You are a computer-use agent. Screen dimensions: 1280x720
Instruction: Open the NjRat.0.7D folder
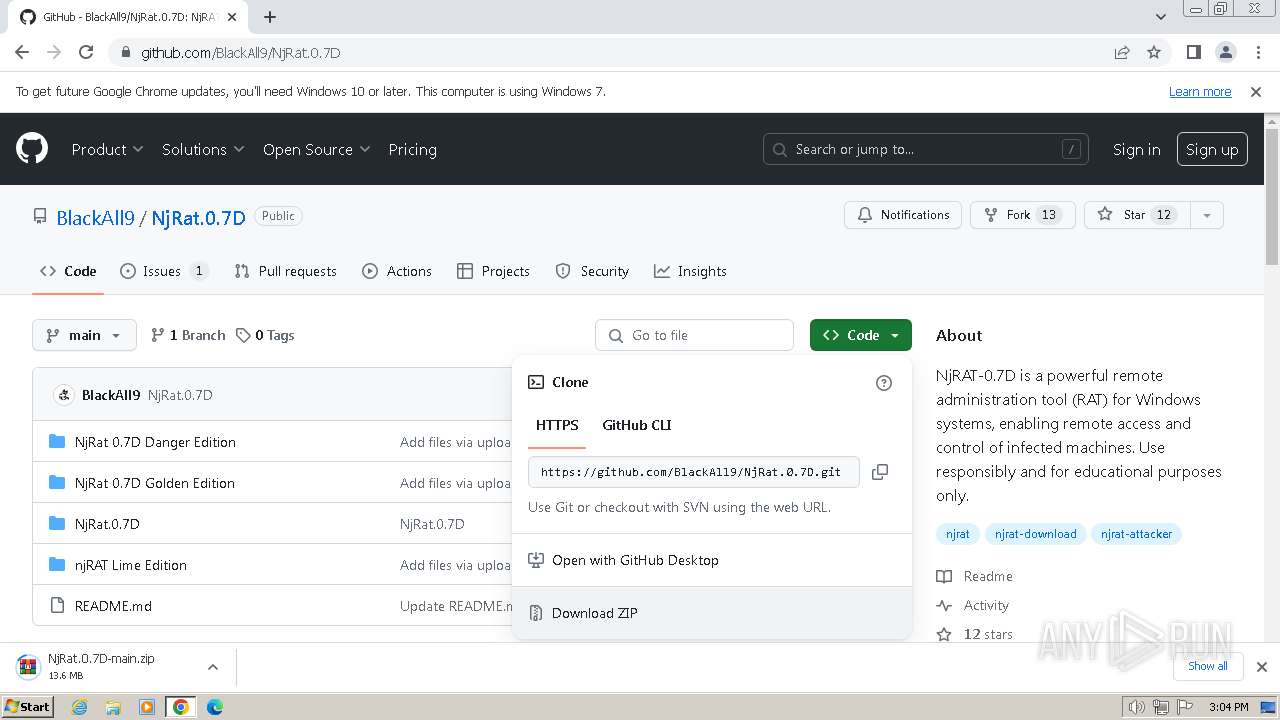pyautogui.click(x=107, y=524)
